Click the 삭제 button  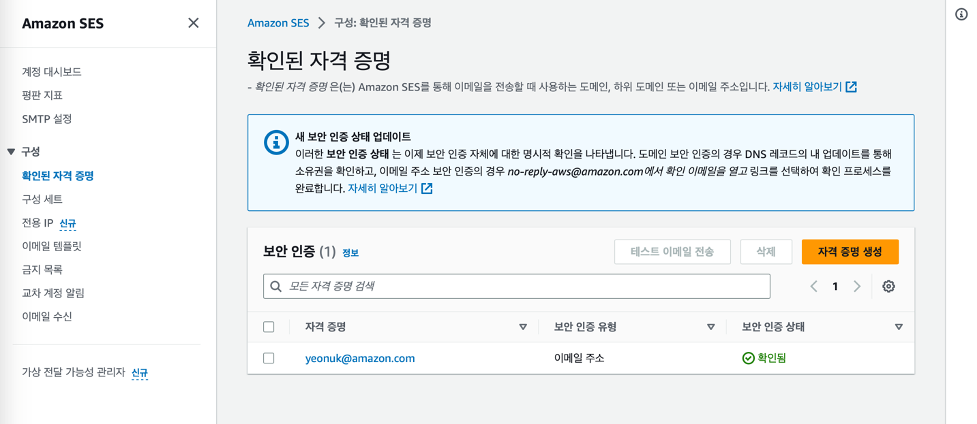(766, 252)
